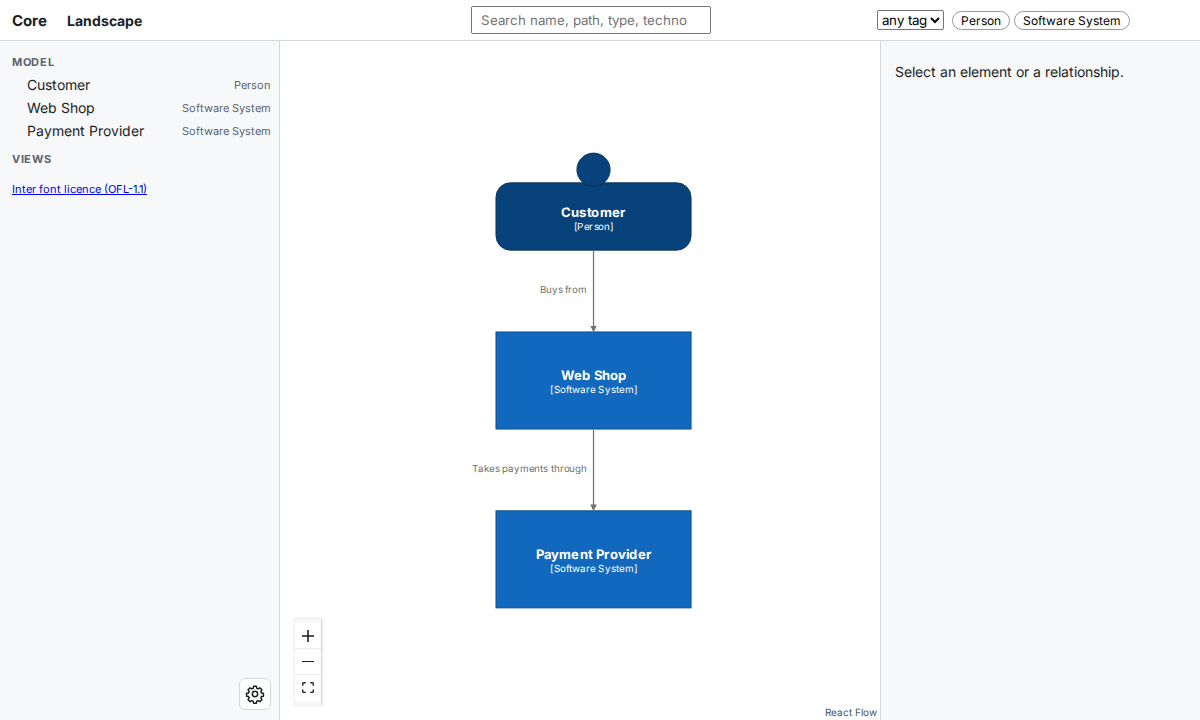1200x720 pixels.
Task: Select the Payment Provider node in the diagram
Action: click(x=593, y=559)
